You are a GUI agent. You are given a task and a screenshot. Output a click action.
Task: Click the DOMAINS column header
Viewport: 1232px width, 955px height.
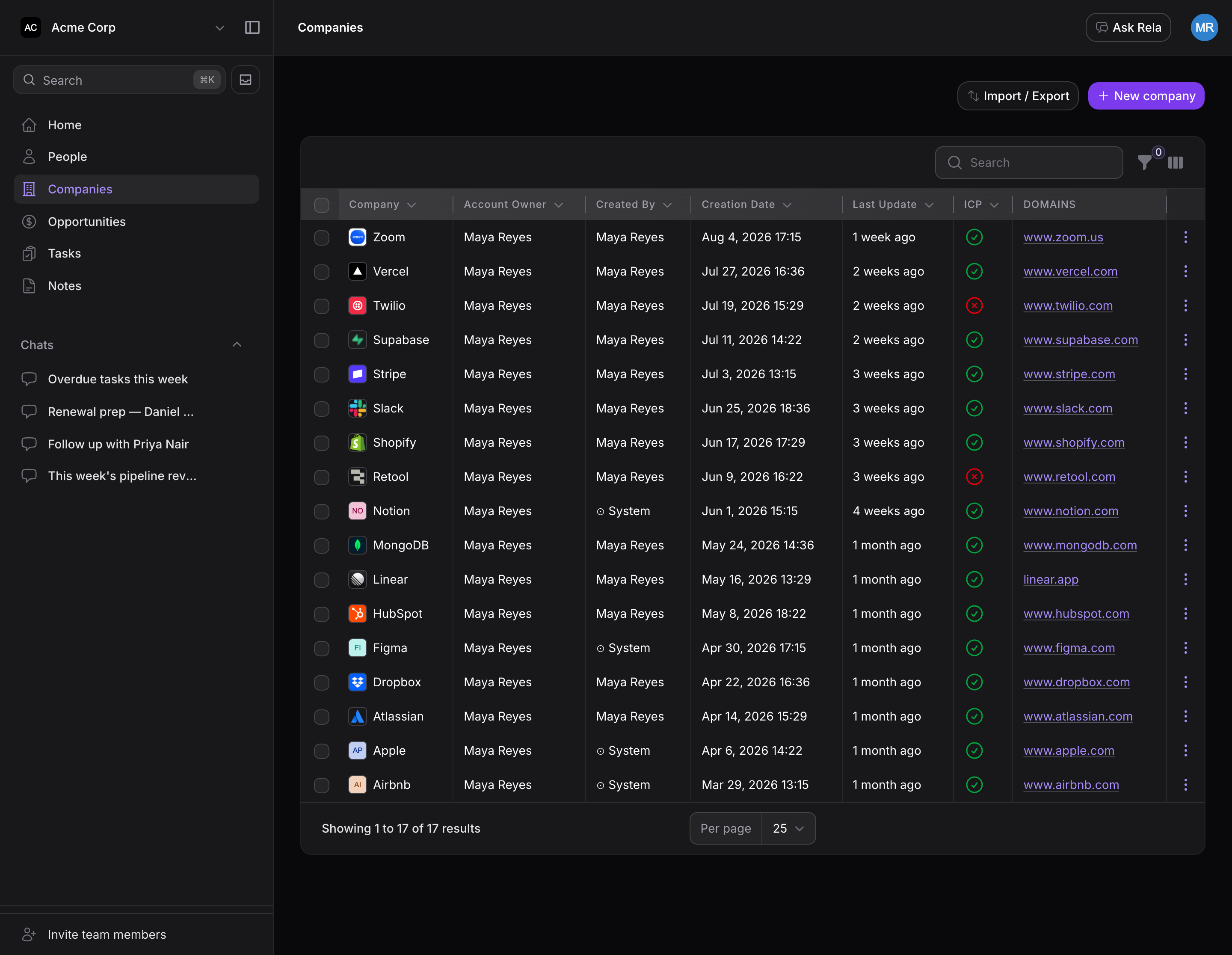click(x=1048, y=204)
